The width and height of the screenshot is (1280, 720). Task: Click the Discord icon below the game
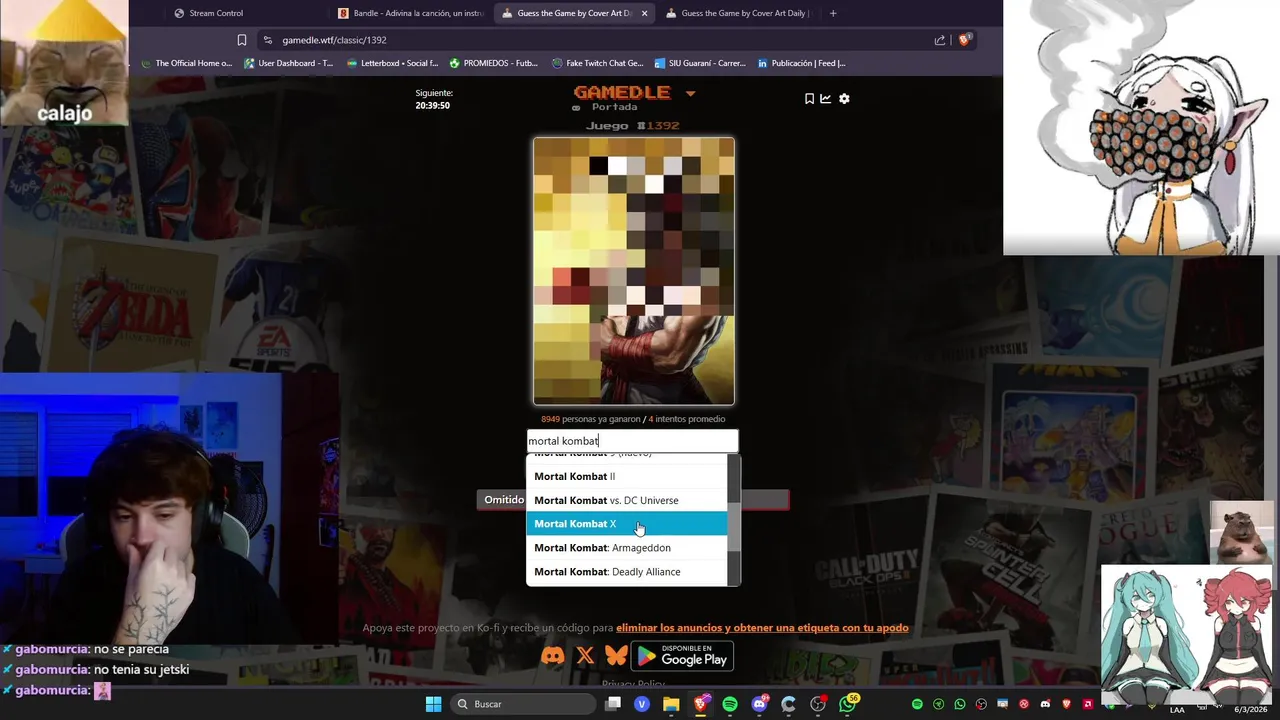pyautogui.click(x=552, y=656)
